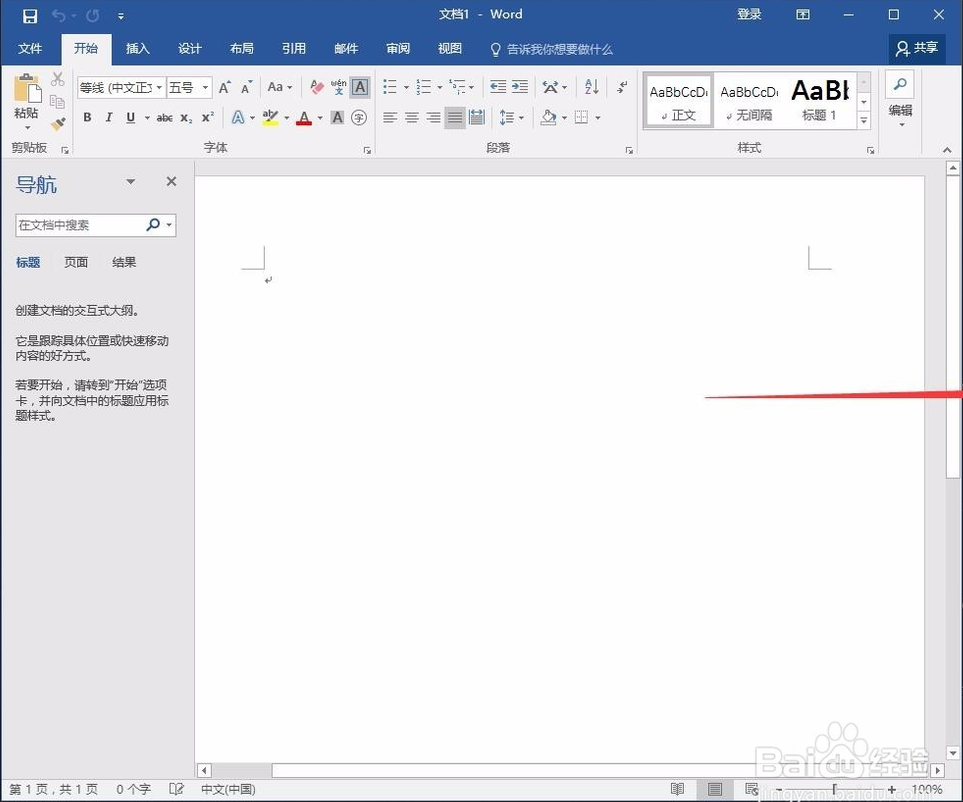This screenshot has width=963, height=802.
Task: Undo the last action
Action: [x=59, y=15]
